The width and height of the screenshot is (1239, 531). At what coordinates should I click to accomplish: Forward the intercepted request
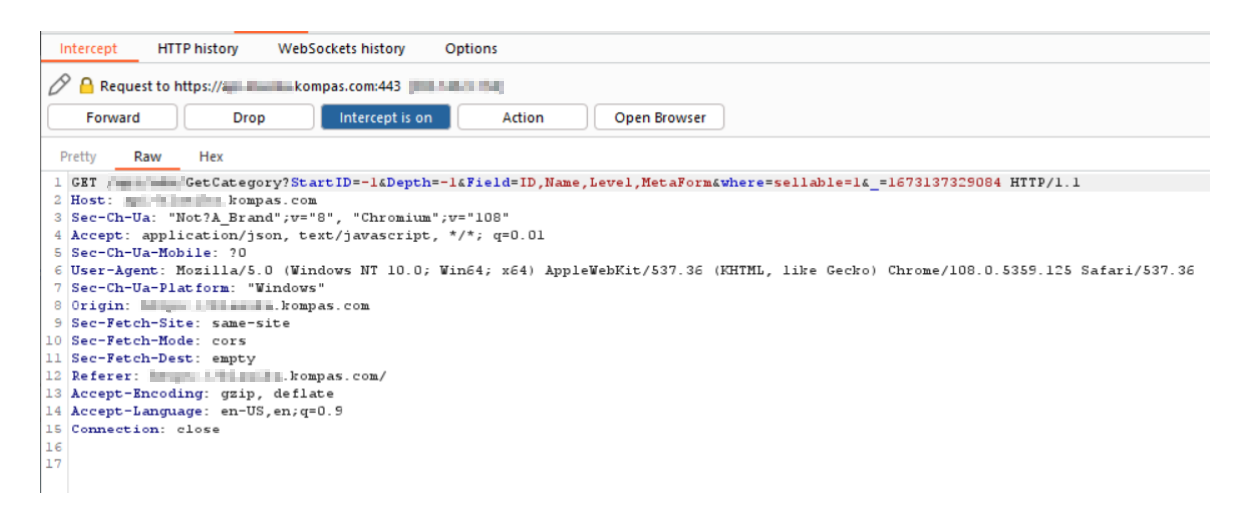tap(113, 118)
